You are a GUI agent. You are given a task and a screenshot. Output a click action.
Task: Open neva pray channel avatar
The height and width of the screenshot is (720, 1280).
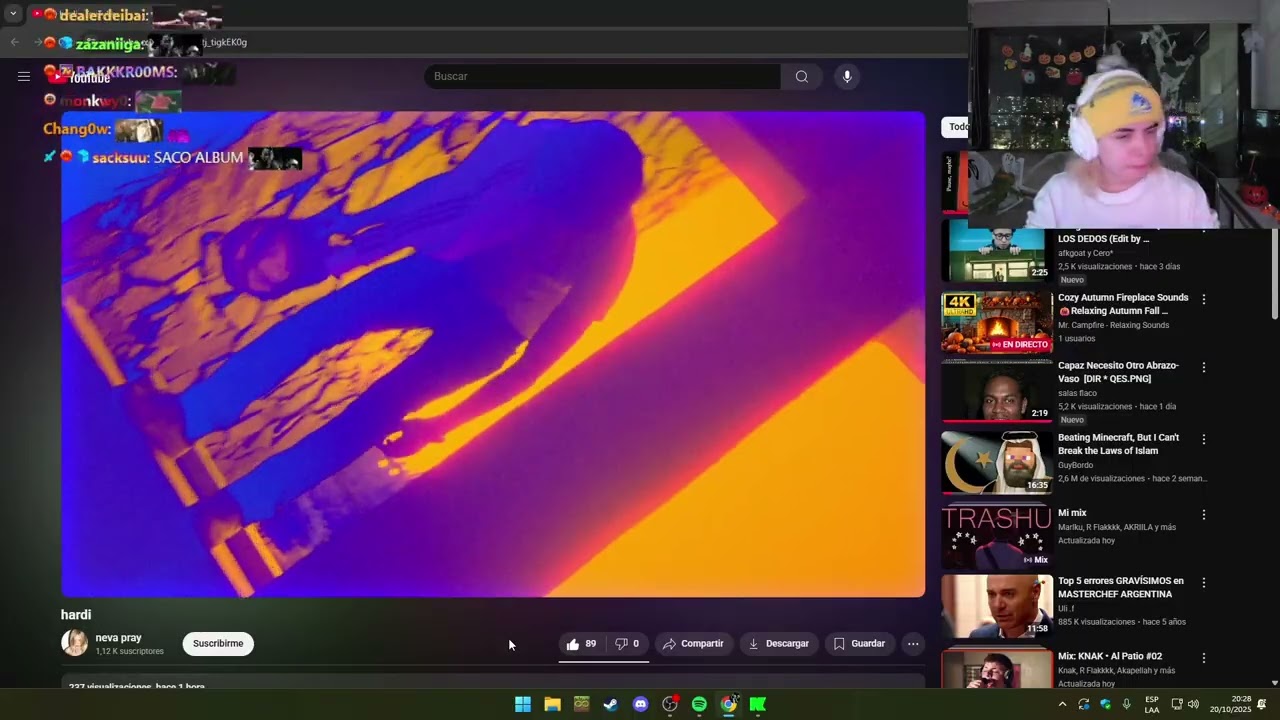coord(75,643)
